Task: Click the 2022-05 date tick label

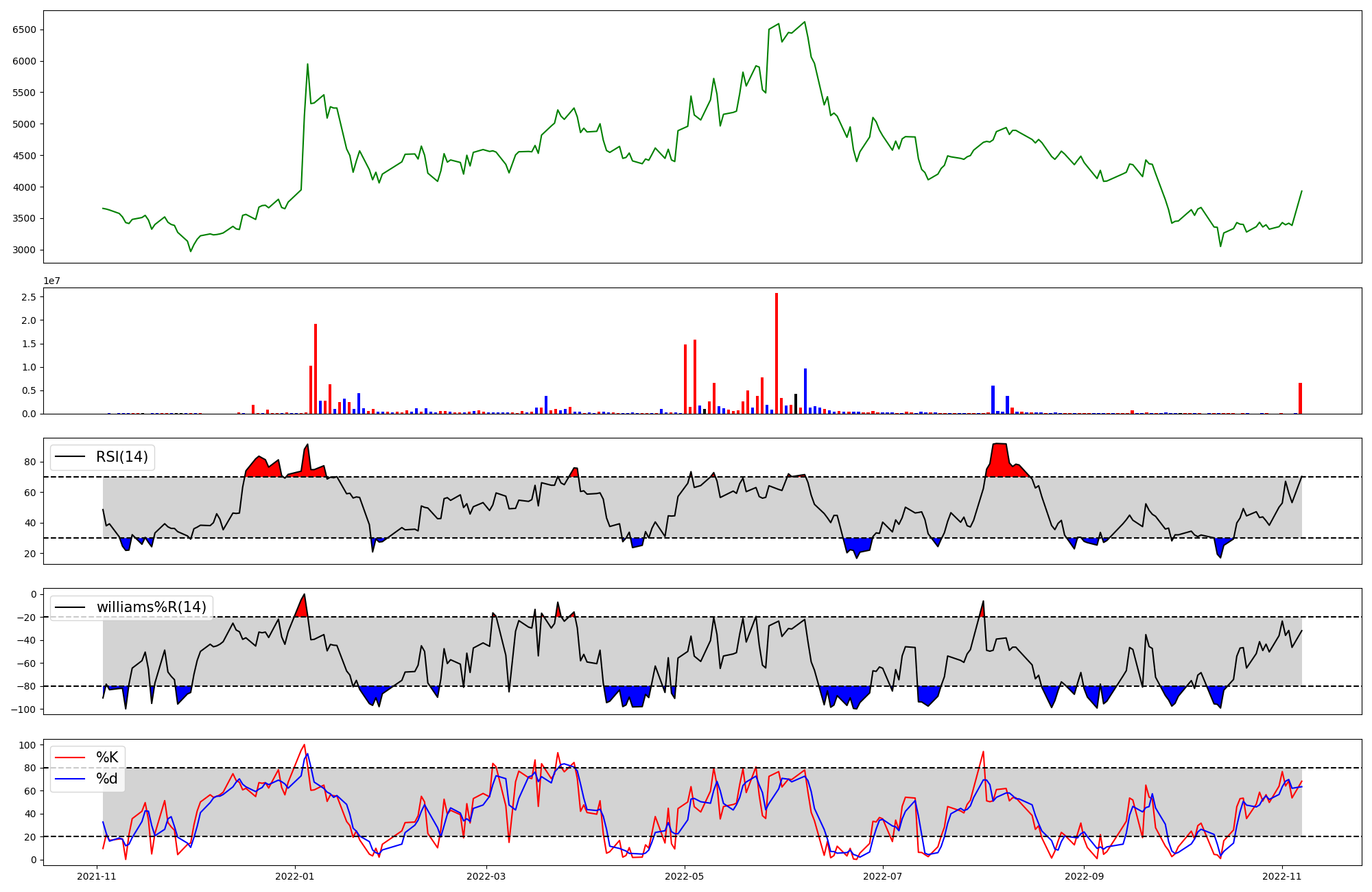Action: [x=685, y=876]
